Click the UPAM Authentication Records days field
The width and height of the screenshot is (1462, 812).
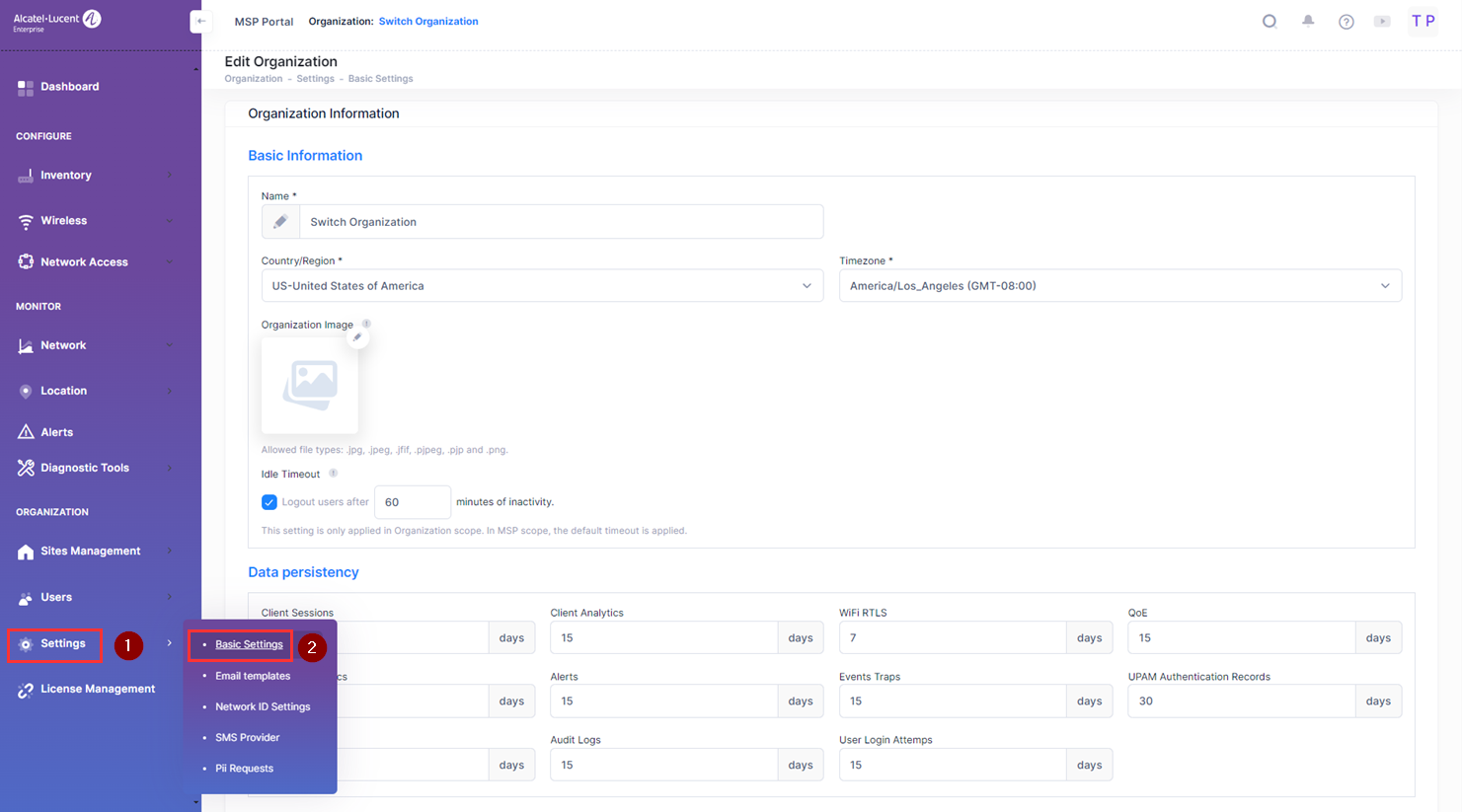1242,701
